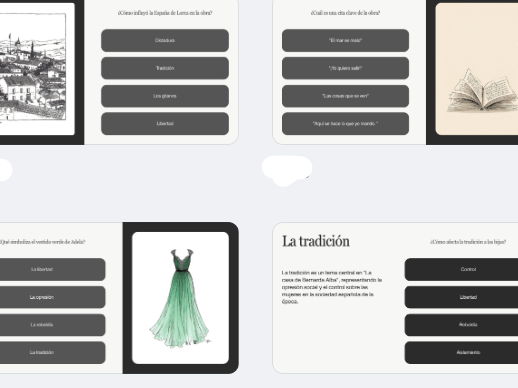Image resolution: width=518 pixels, height=388 pixels.
Task: Pick the 'Tradición' answer in Lorca question
Action: click(x=165, y=68)
